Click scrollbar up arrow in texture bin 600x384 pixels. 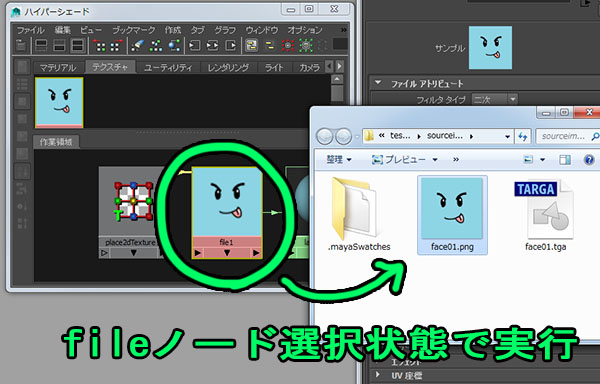coord(337,80)
